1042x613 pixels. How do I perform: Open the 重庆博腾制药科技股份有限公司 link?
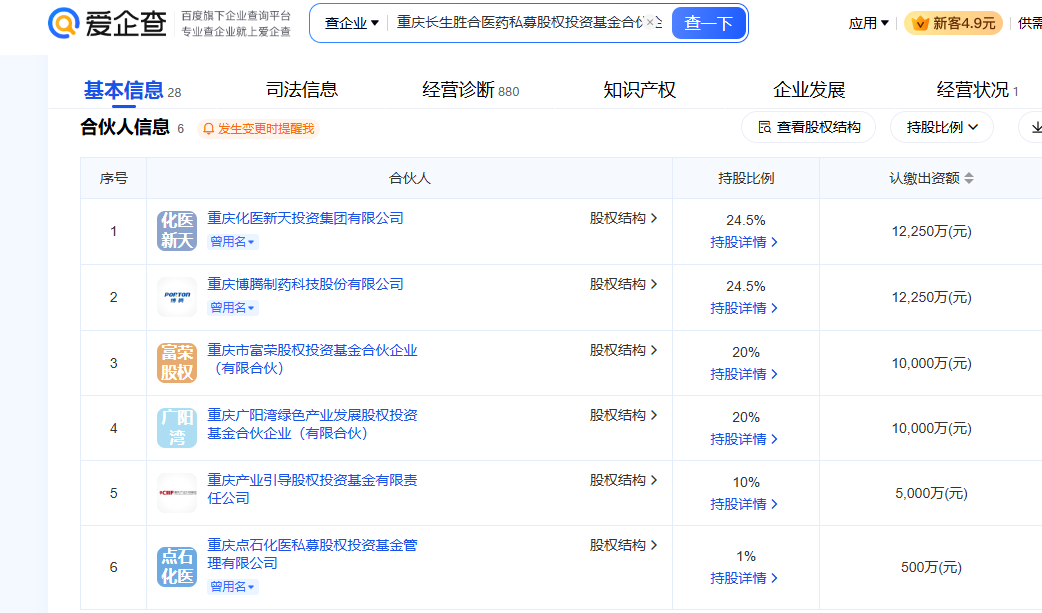[305, 284]
